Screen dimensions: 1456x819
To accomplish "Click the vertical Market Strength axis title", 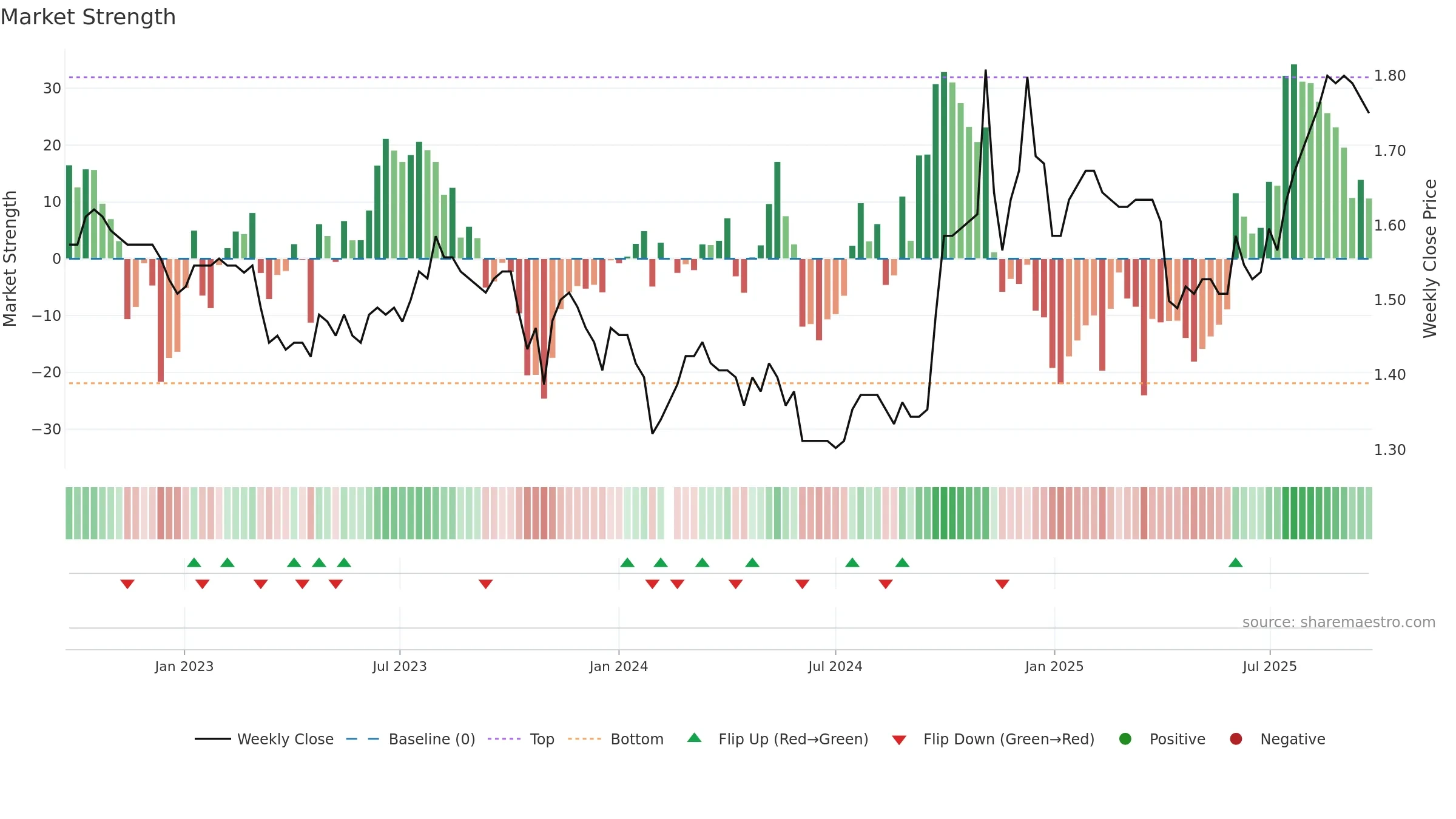I will tap(10, 258).
